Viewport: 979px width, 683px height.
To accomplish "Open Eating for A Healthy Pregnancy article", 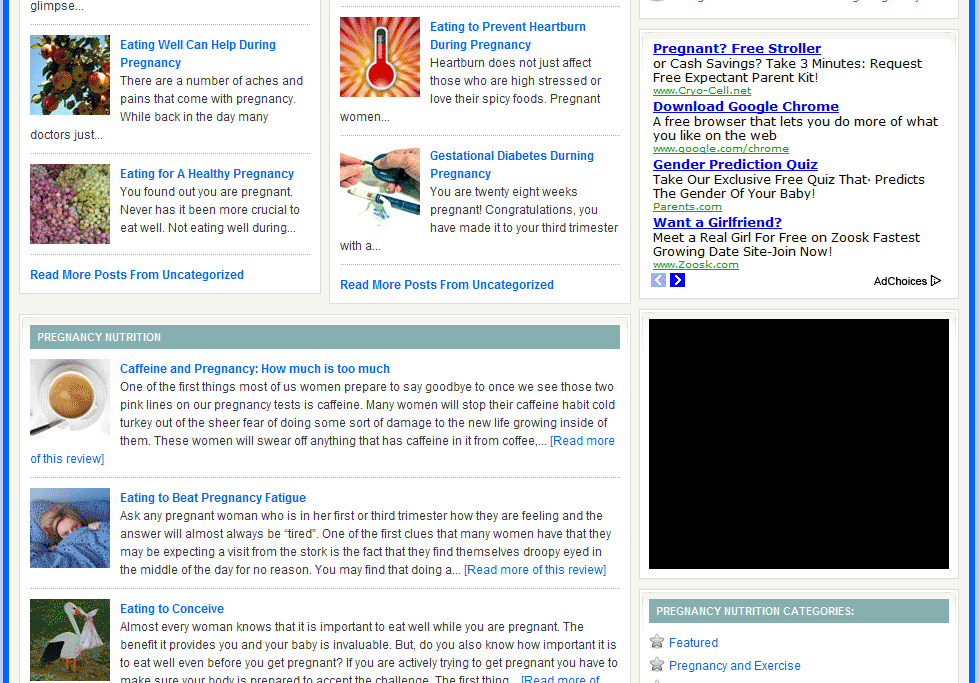I will (207, 174).
